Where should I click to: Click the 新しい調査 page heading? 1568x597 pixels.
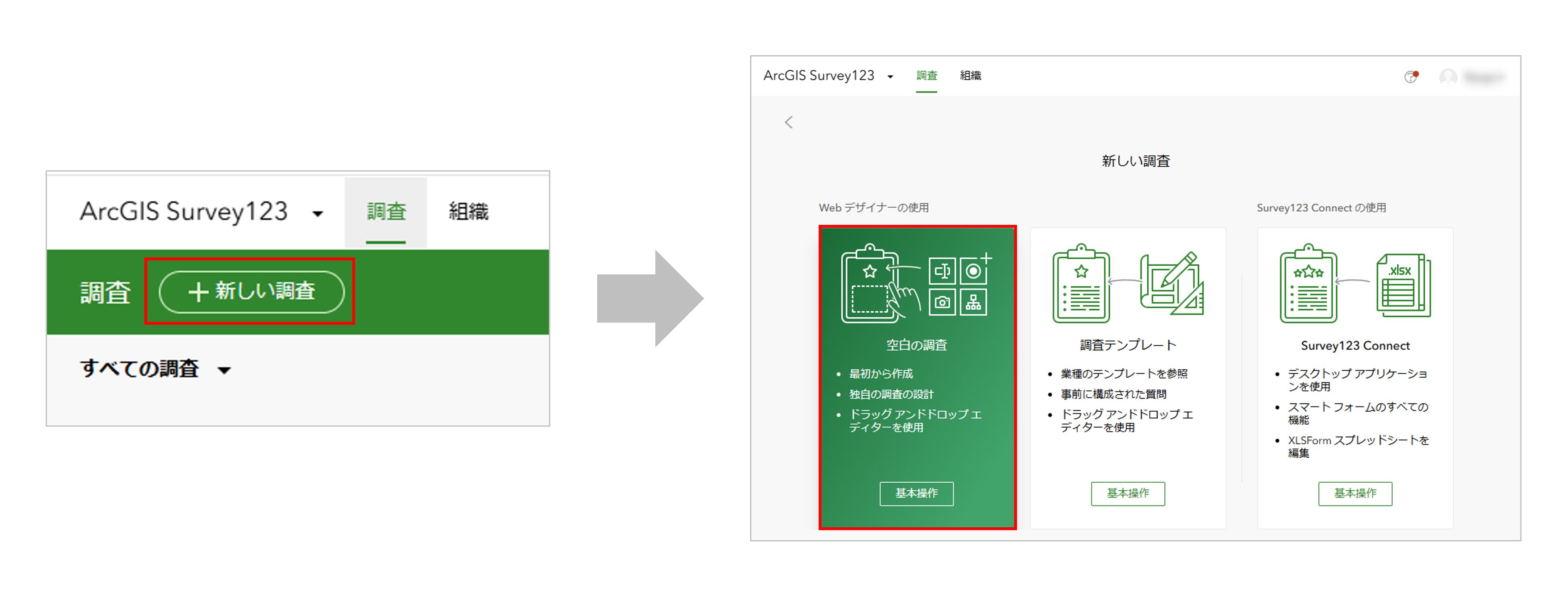click(x=1136, y=161)
